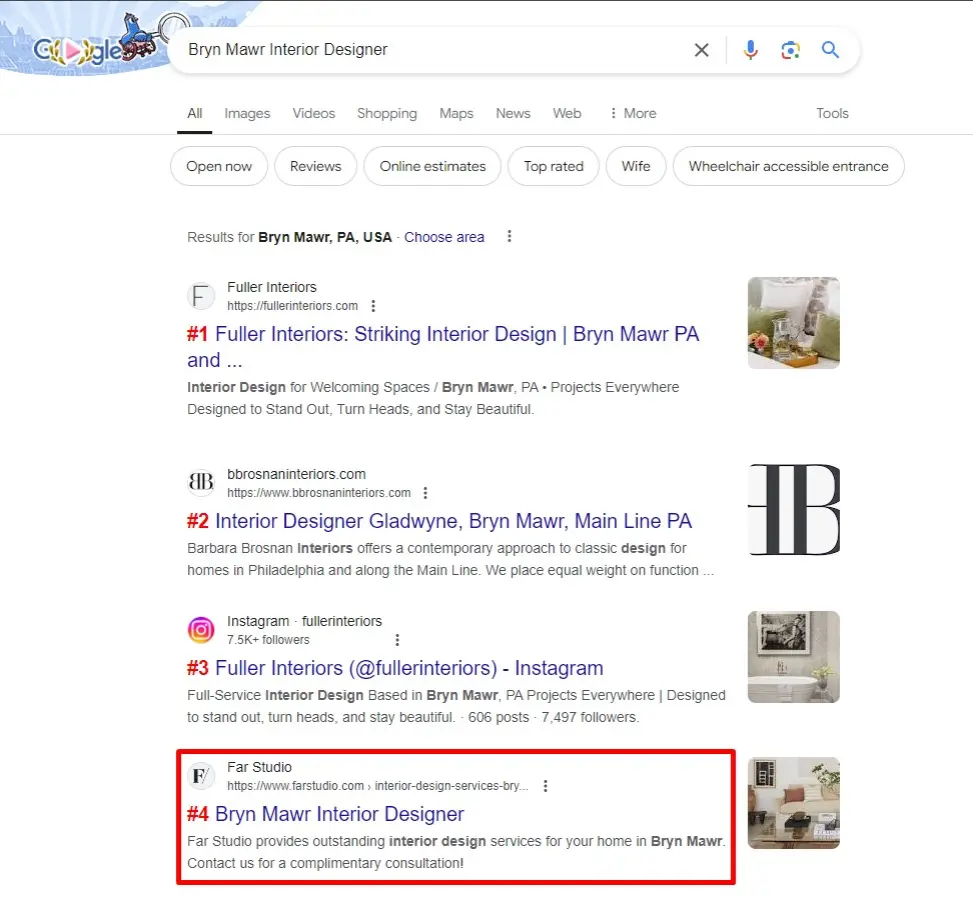973x902 pixels.
Task: Clear the search box text
Action: coord(702,50)
